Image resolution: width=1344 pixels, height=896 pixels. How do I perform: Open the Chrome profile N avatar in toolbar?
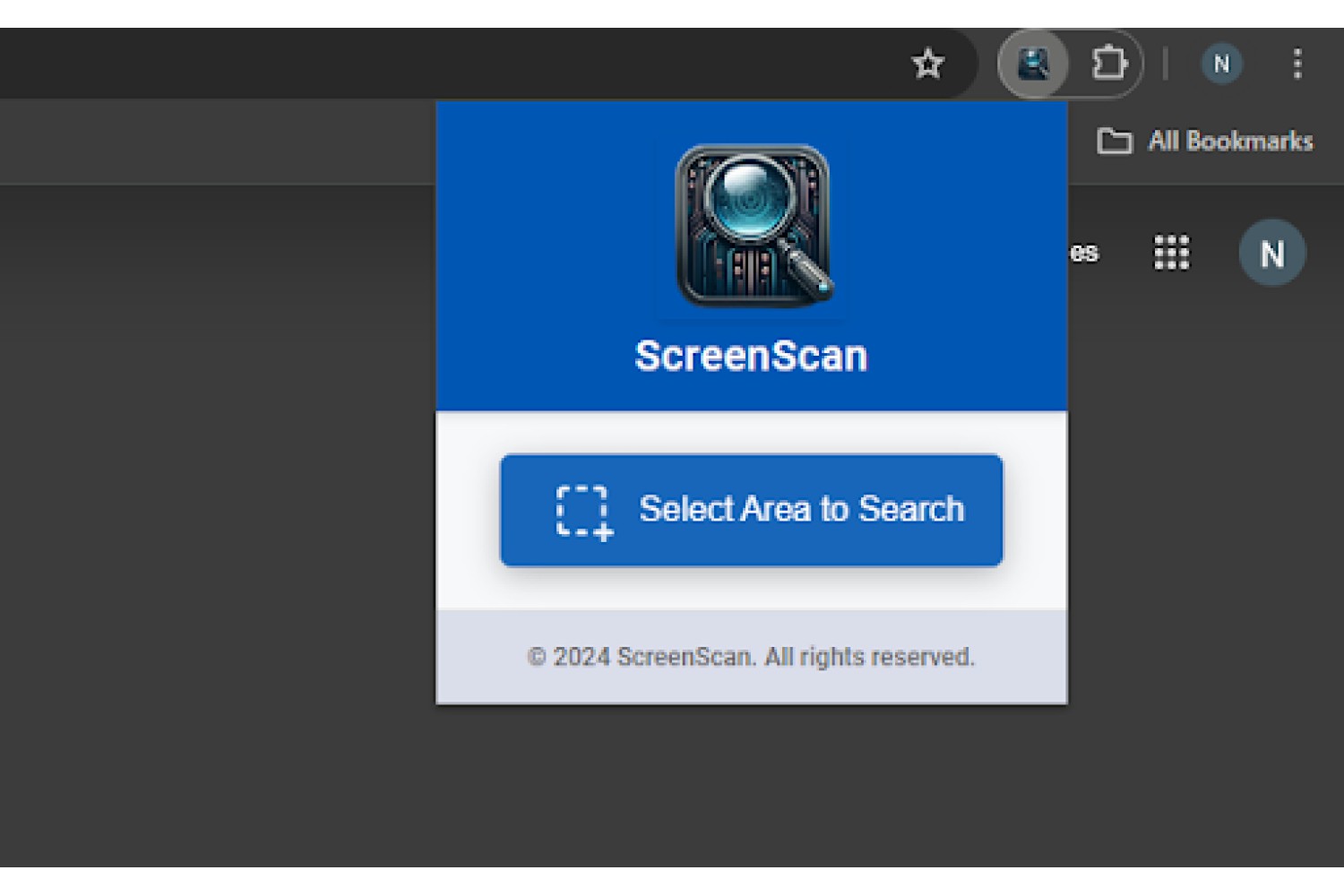coord(1221,64)
